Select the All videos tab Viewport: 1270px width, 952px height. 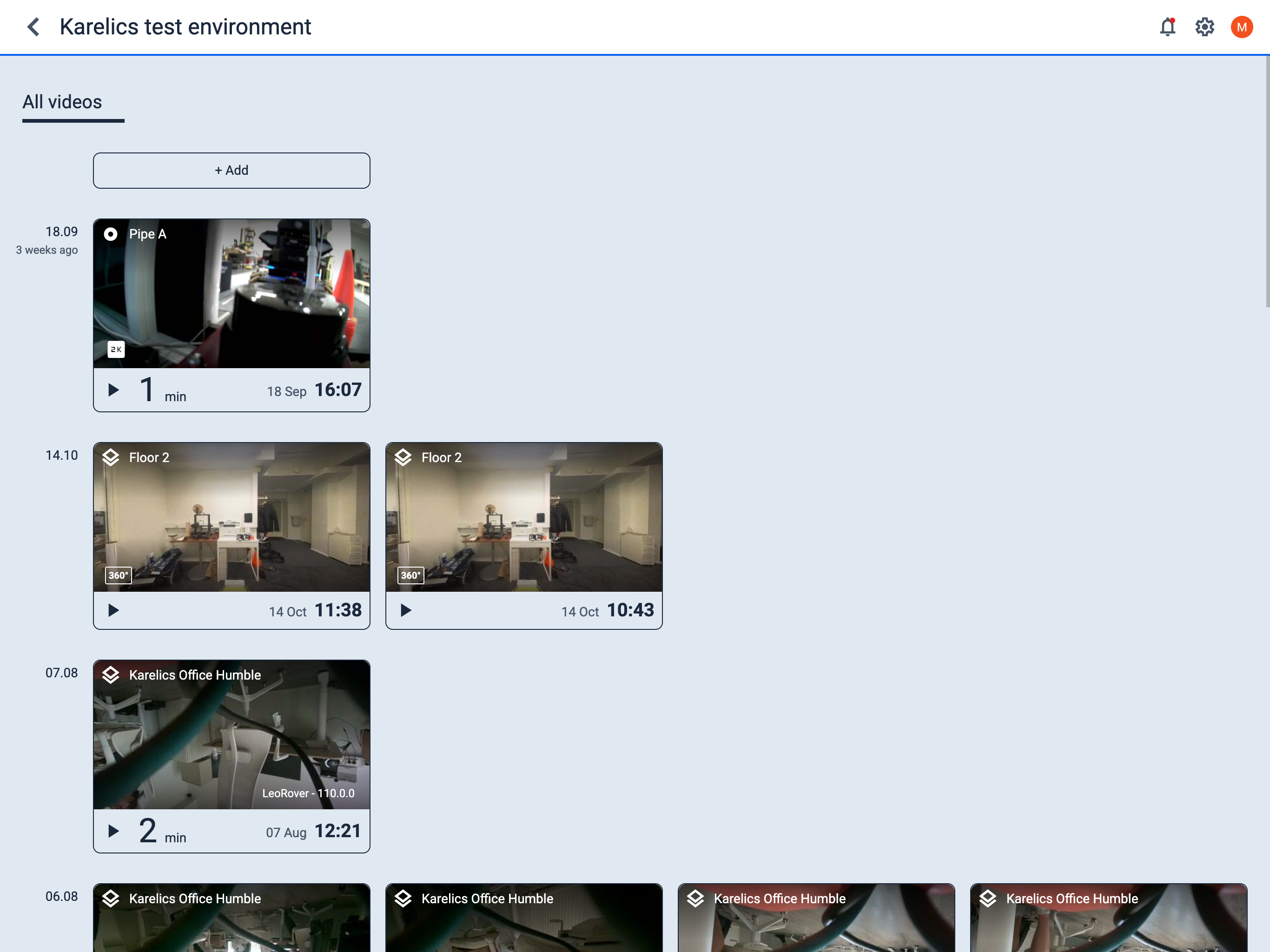[x=62, y=102]
